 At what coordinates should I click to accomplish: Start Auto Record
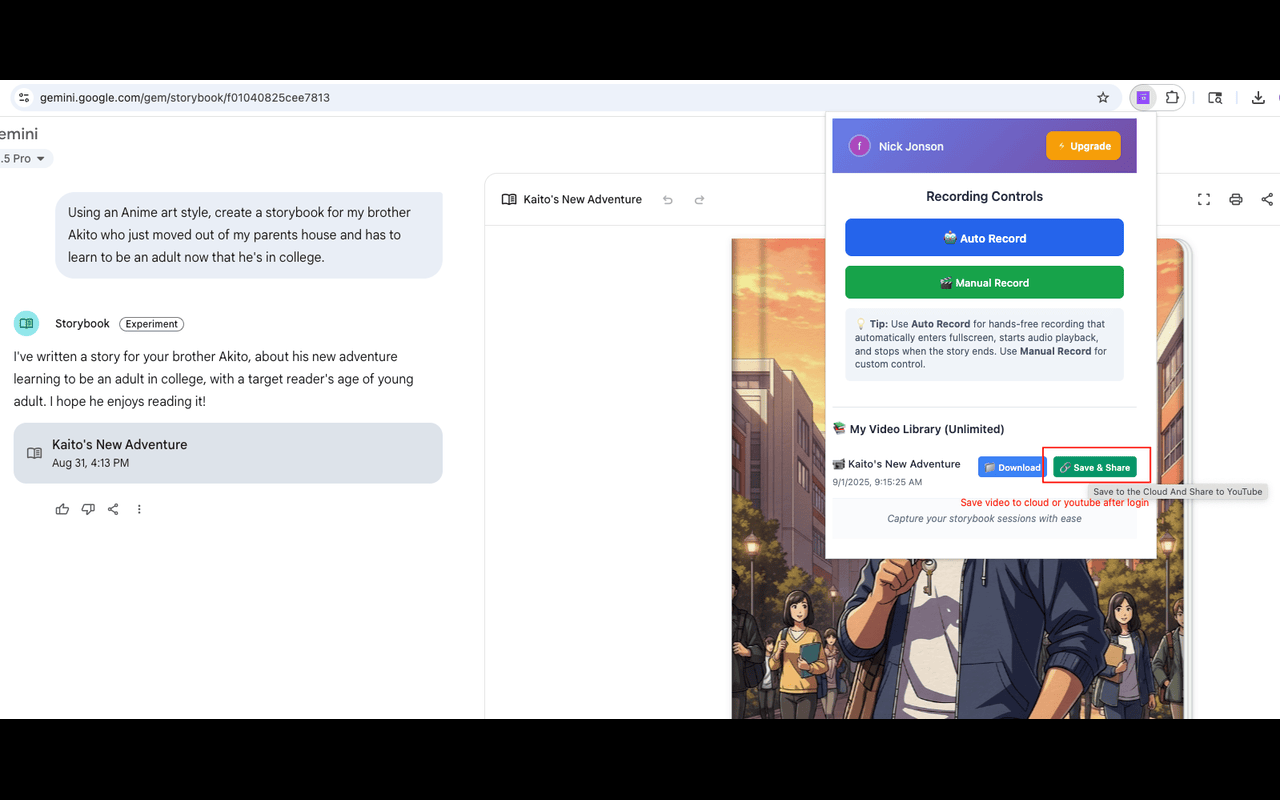984,238
